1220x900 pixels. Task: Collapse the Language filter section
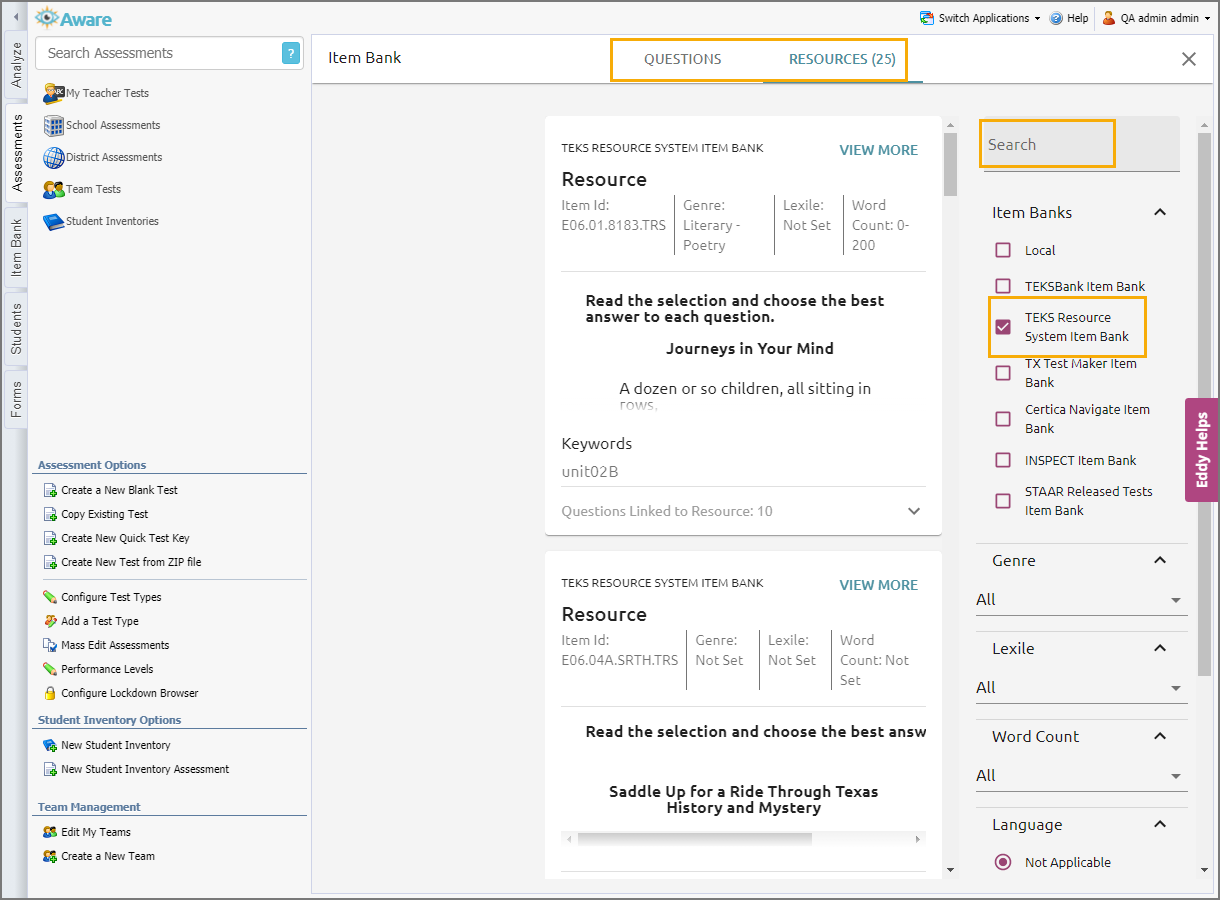pos(1160,824)
